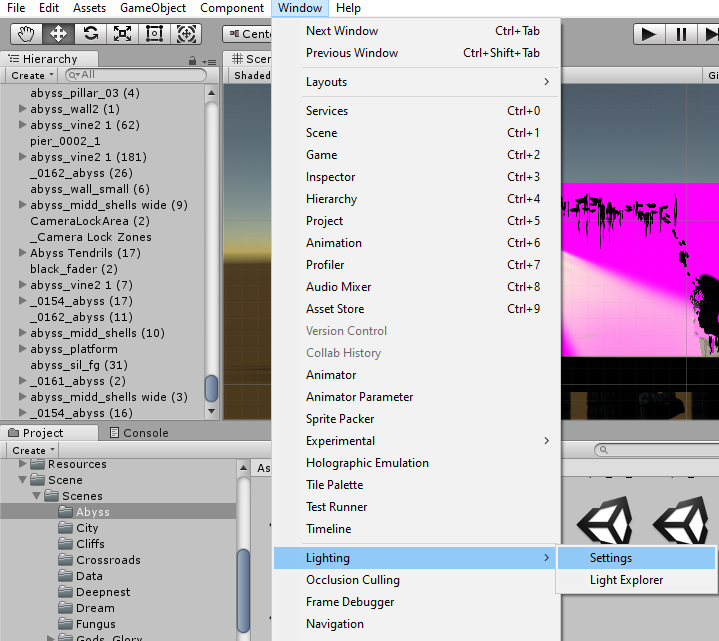
Task: Open the Layouts submenu
Action: [416, 82]
